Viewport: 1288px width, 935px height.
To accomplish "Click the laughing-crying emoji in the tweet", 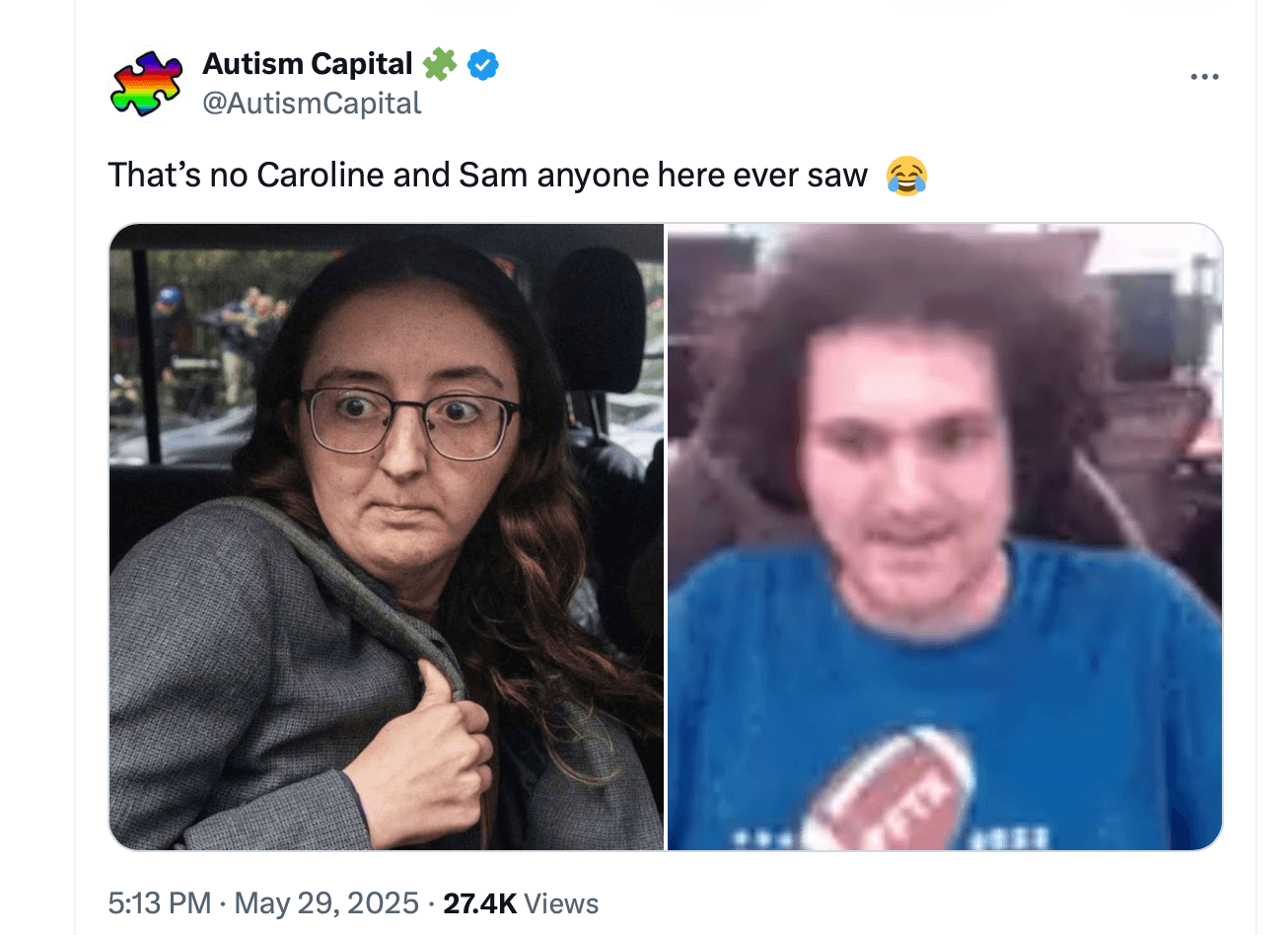I will 906,176.
